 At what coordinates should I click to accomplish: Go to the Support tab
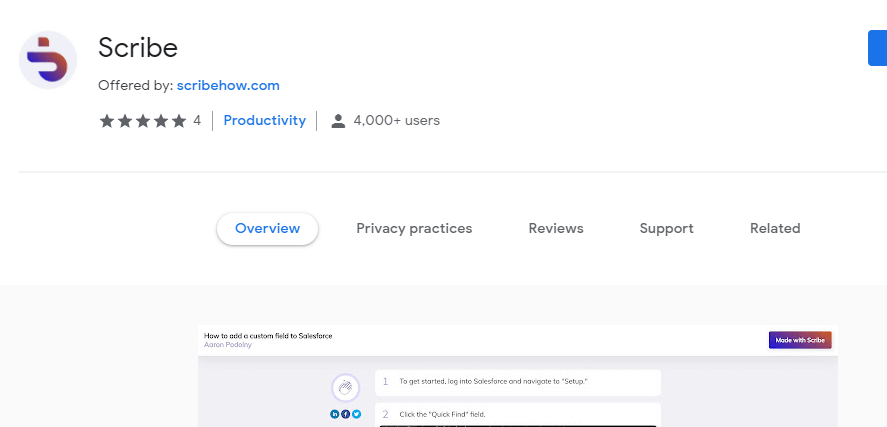pos(666,229)
